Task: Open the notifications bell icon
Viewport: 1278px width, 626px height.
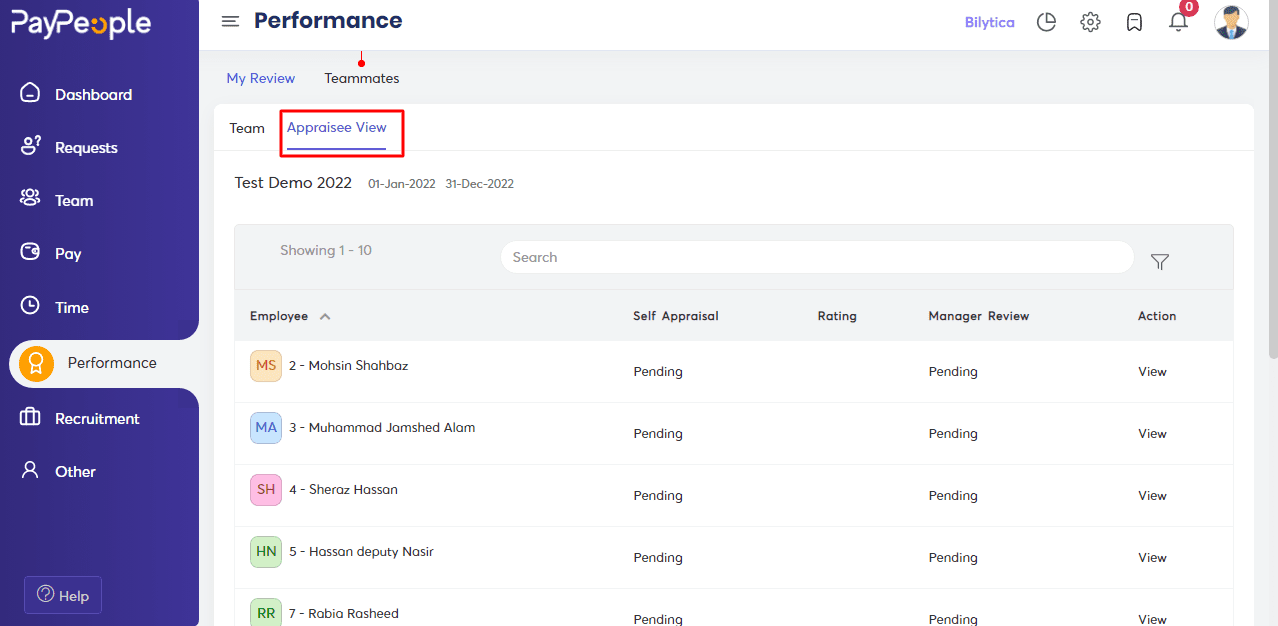Action: point(1179,22)
